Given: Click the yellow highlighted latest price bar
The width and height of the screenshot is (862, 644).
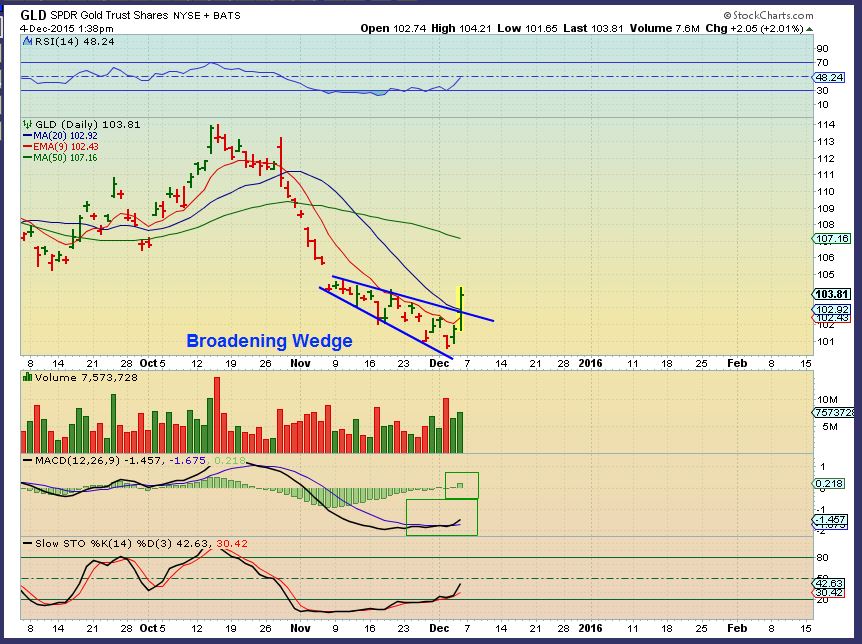Looking at the screenshot, I should [461, 309].
